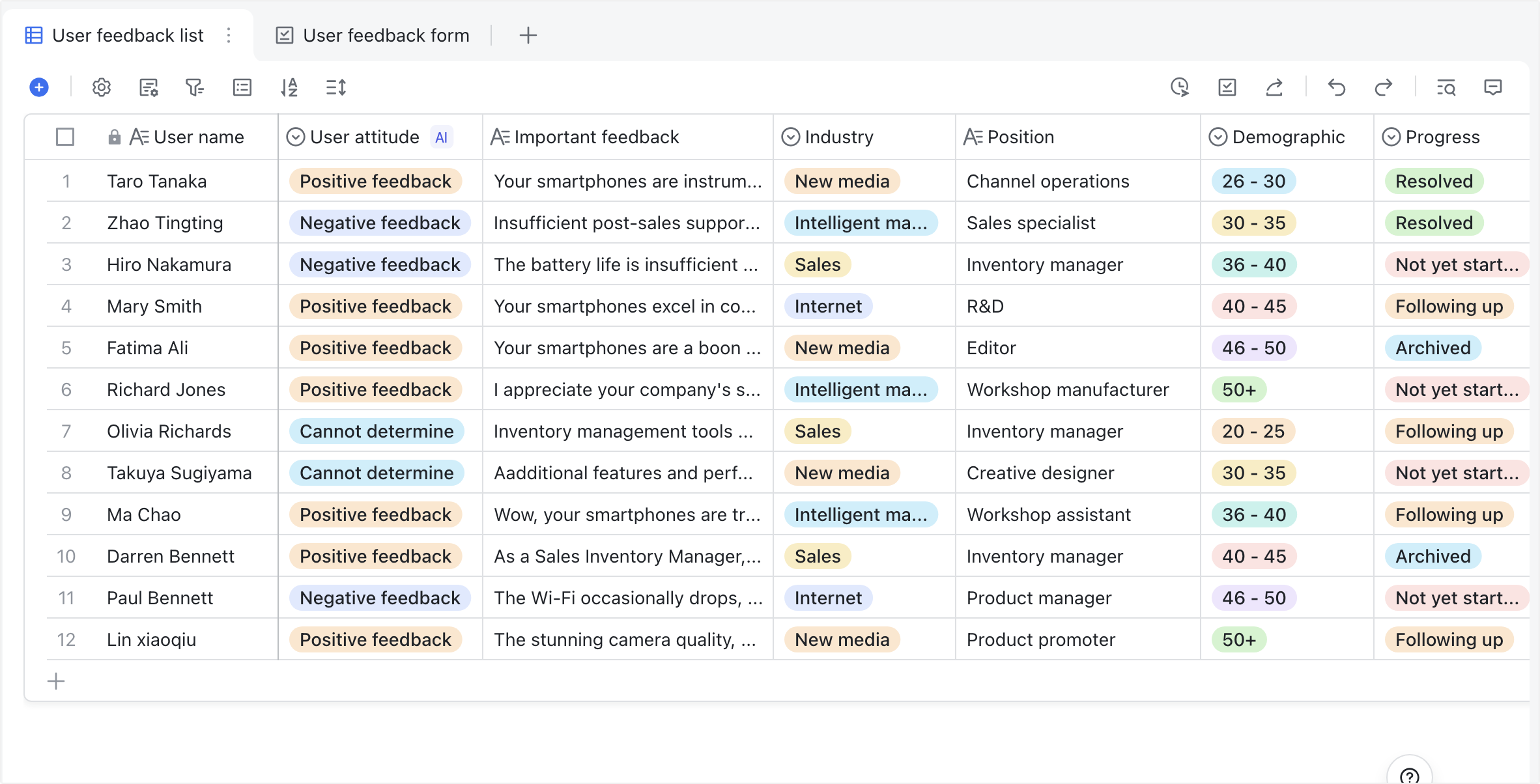Viewport: 1540px width, 784px height.
Task: Open the sort A-Z tool
Action: coord(289,87)
